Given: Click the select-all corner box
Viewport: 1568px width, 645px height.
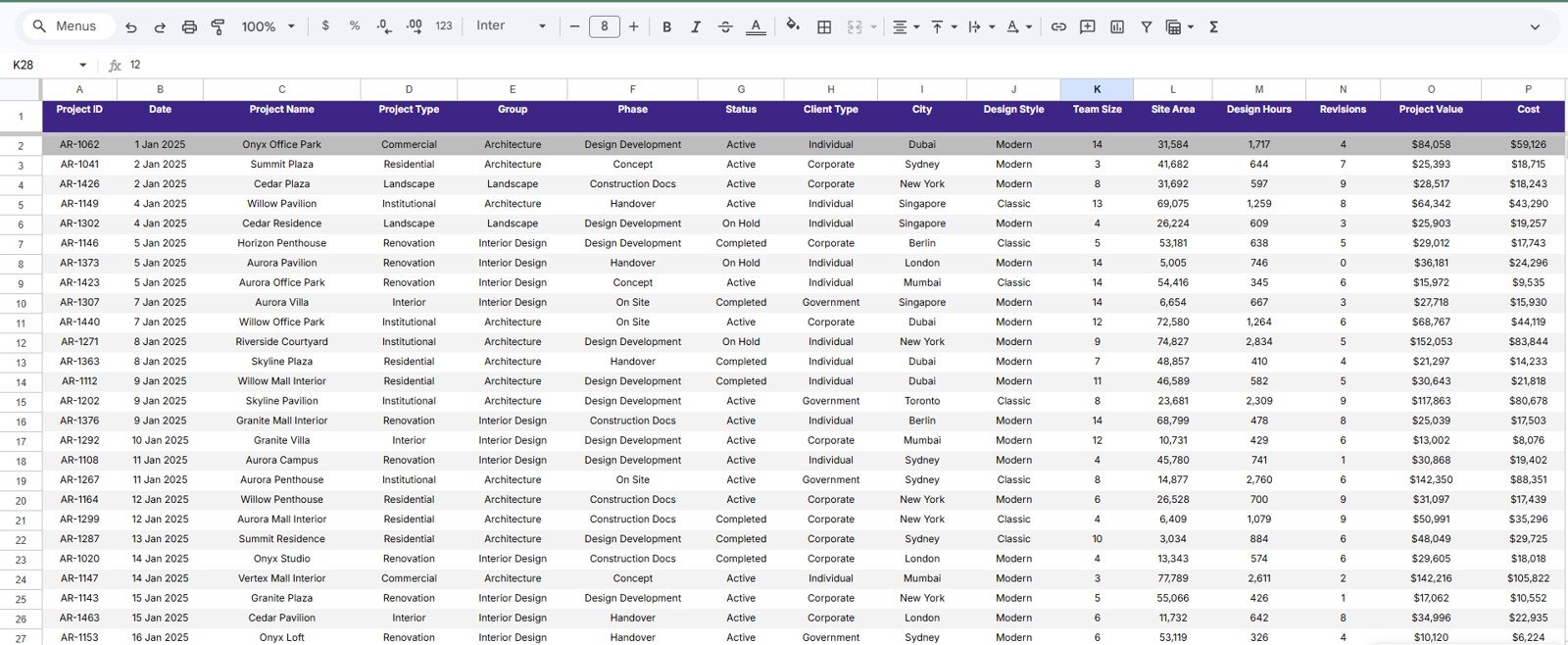Looking at the screenshot, I should [x=21, y=89].
